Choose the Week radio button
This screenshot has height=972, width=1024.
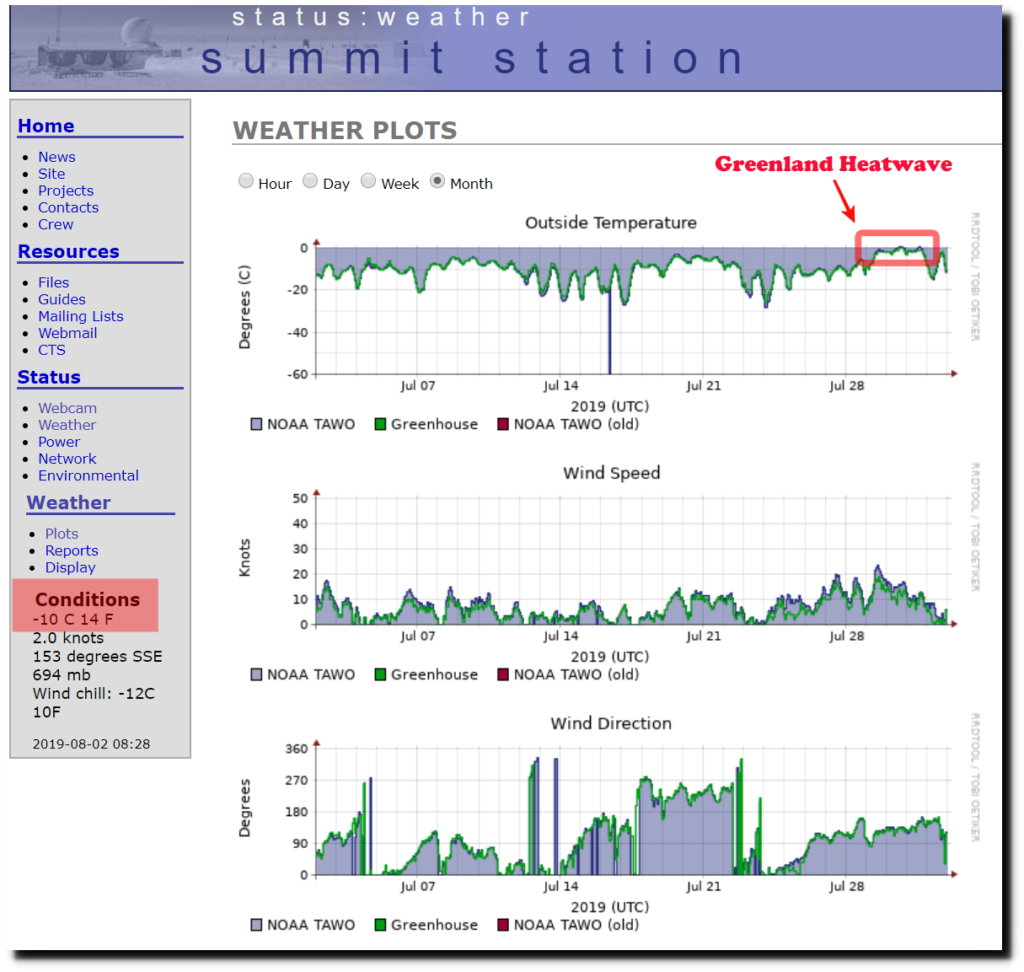(x=369, y=182)
